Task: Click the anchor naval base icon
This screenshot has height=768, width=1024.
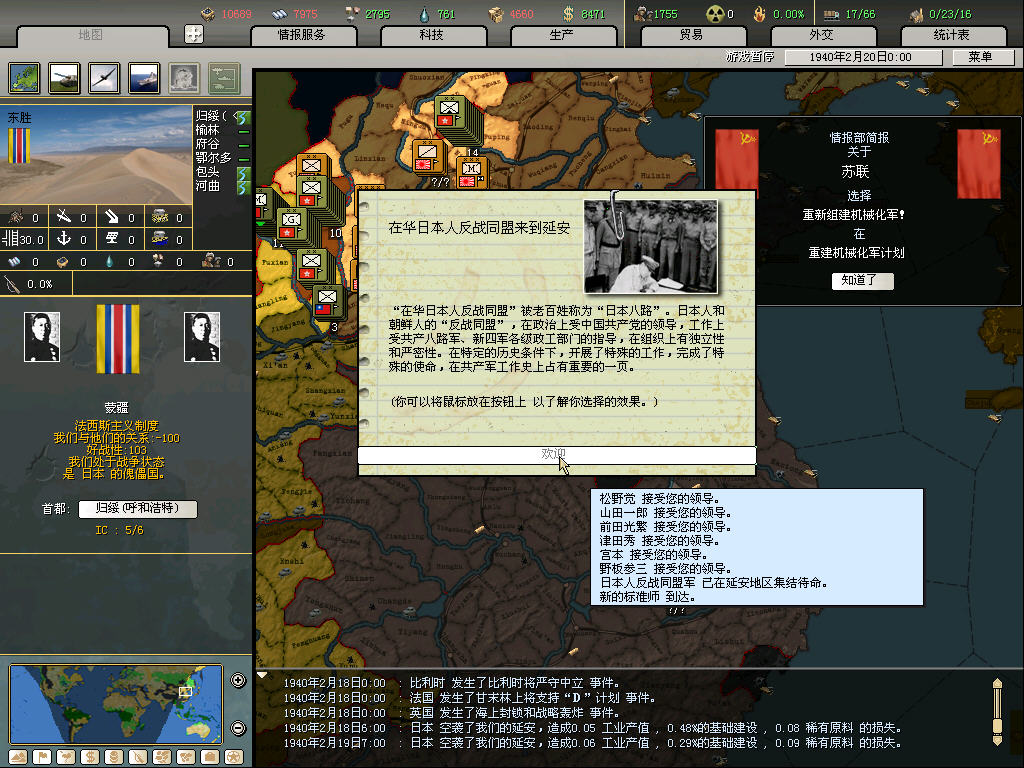Action: [x=63, y=239]
